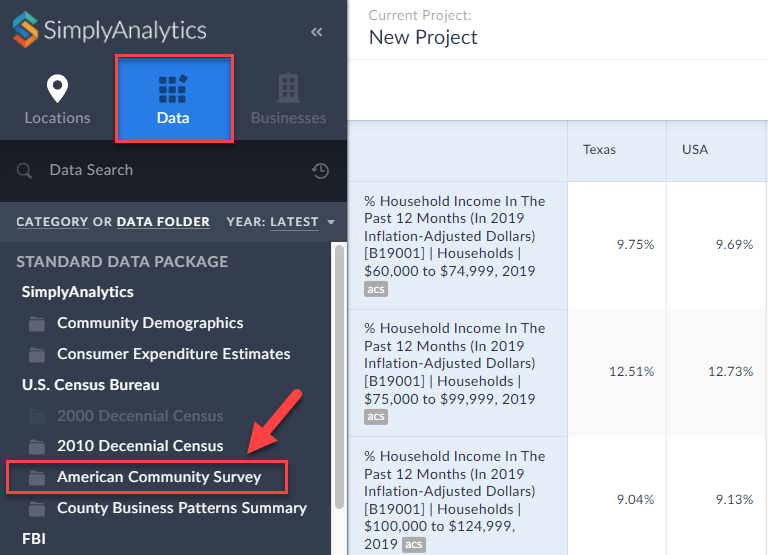Viewport: 768px width, 555px height.
Task: Select the Data tab
Action: click(173, 99)
